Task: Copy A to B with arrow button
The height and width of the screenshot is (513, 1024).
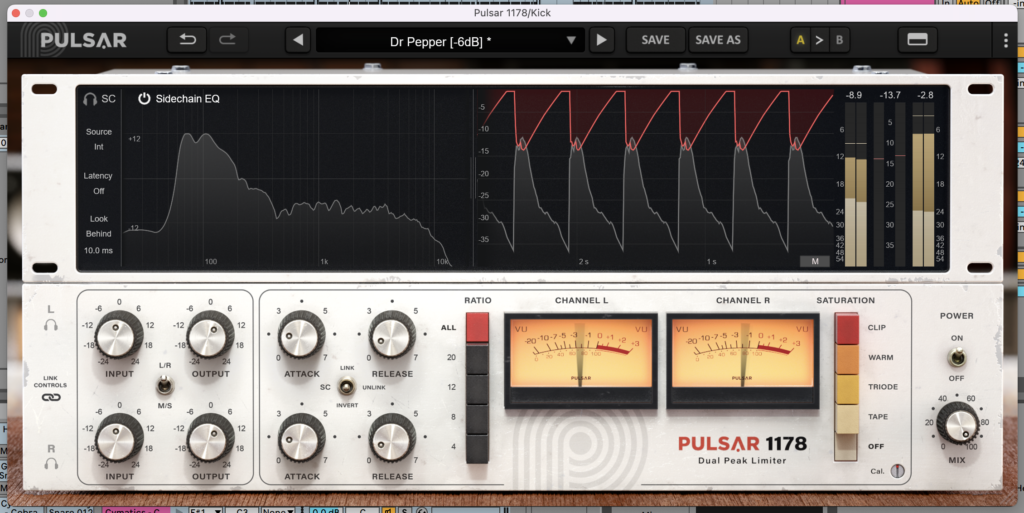Action: [x=819, y=40]
